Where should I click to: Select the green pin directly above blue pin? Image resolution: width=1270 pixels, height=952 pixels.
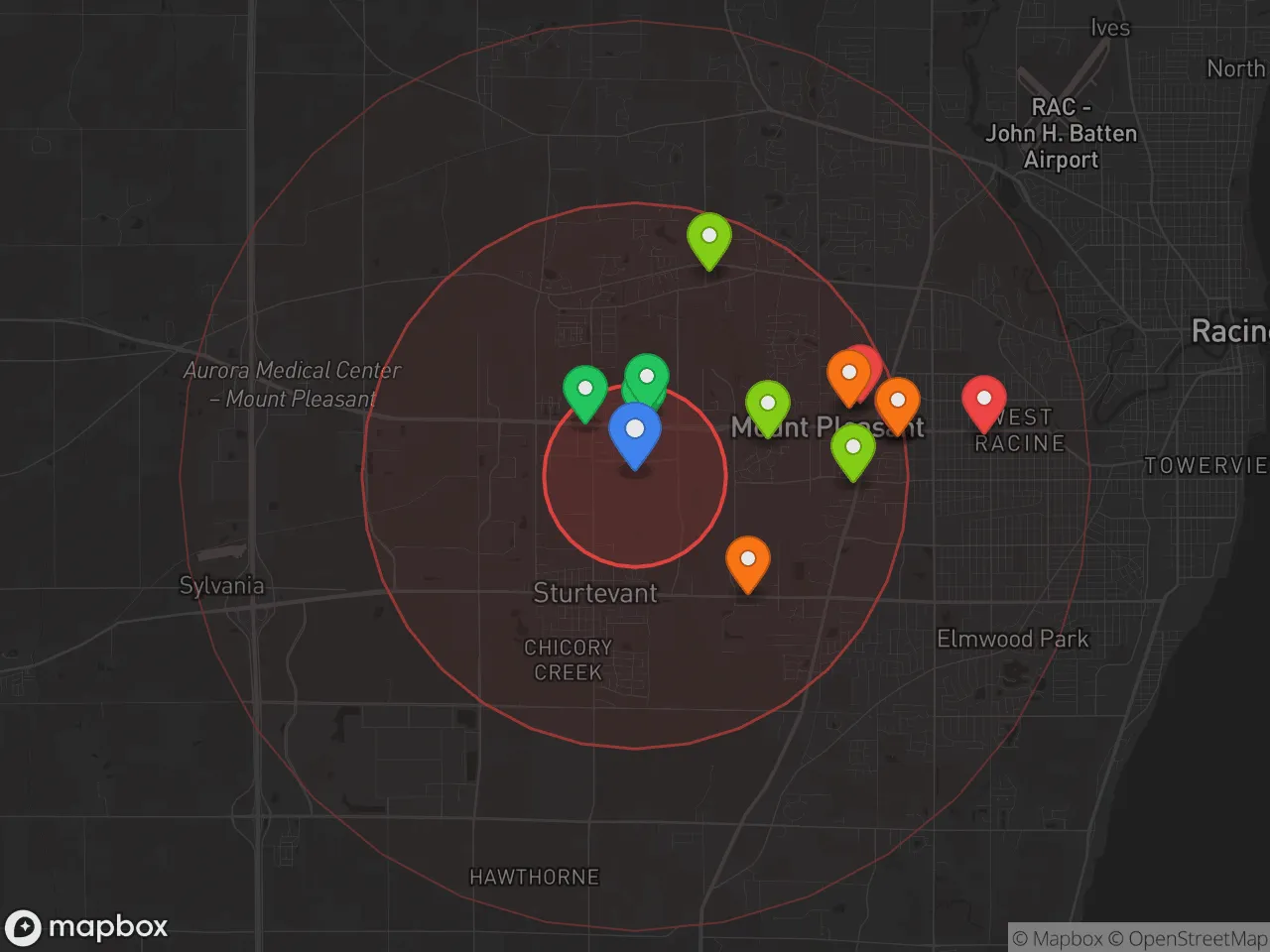[648, 375]
